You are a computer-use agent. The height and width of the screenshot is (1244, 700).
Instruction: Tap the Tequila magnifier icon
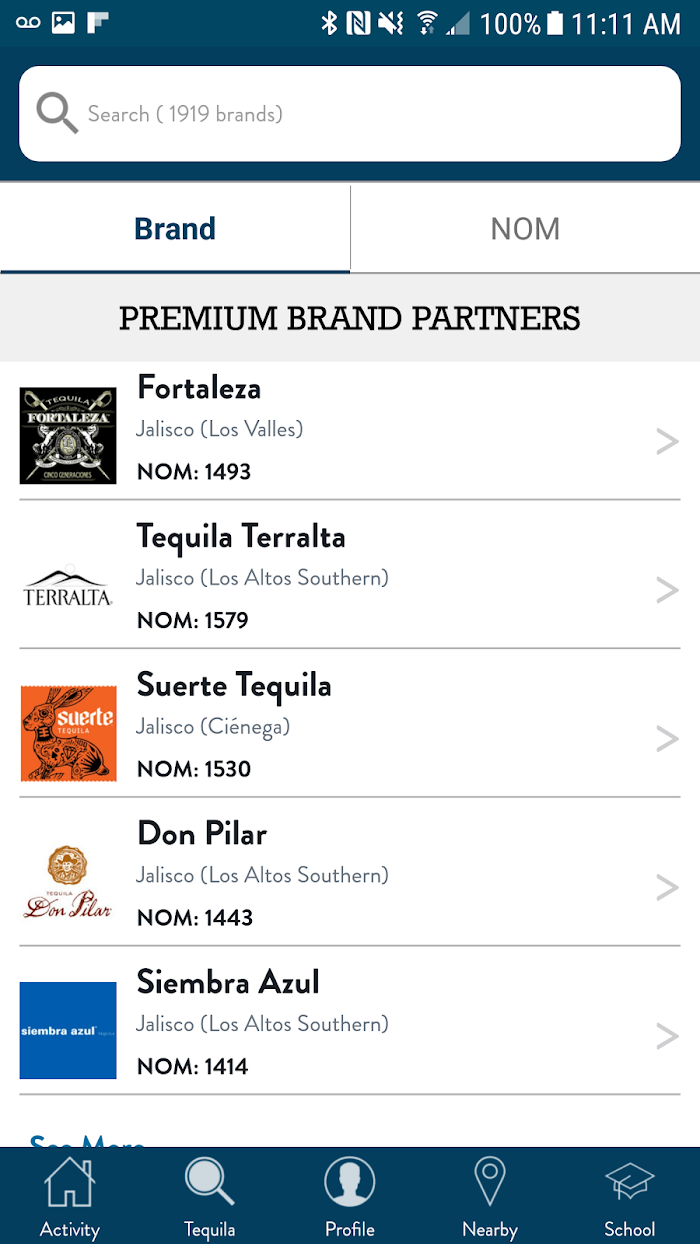[210, 1182]
